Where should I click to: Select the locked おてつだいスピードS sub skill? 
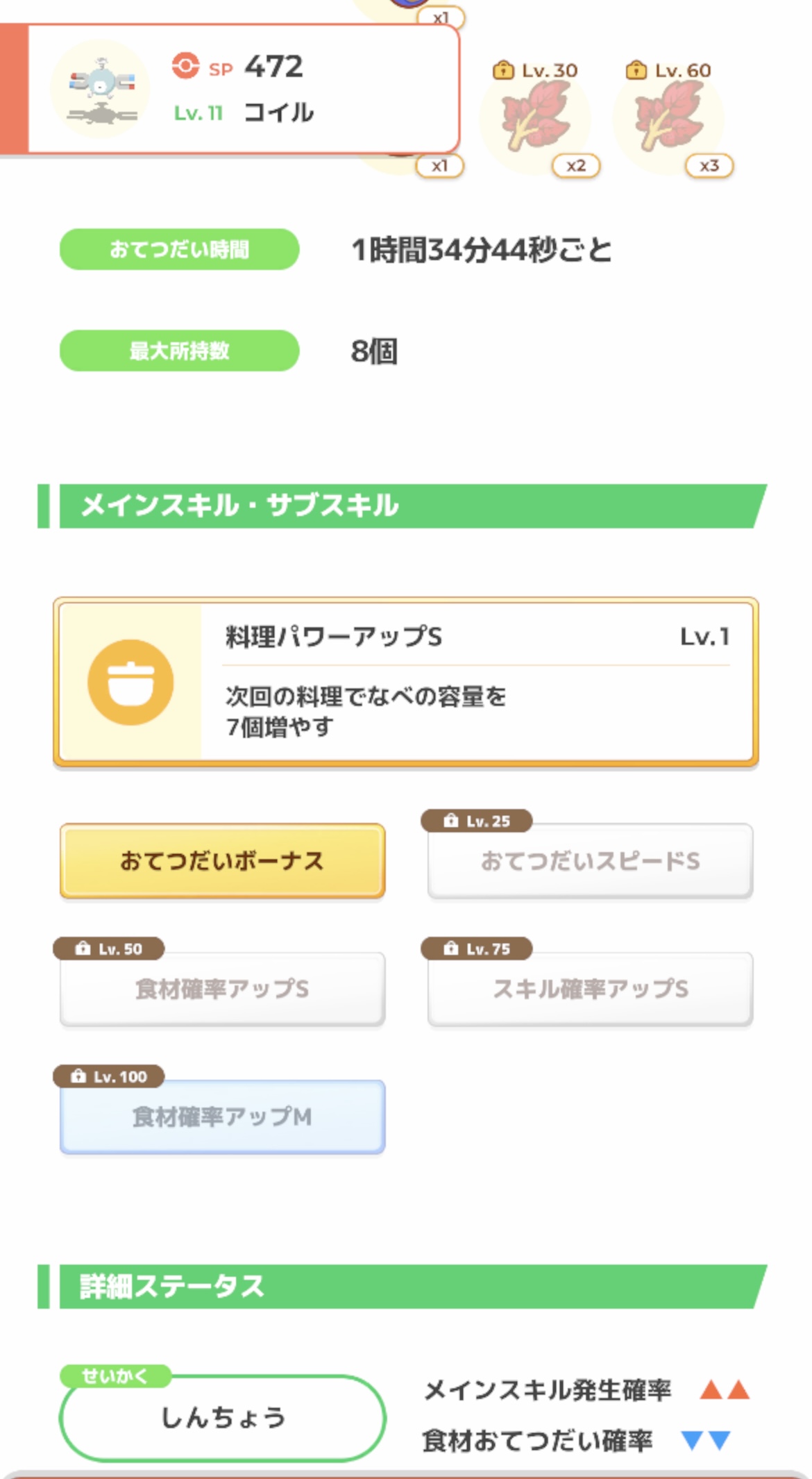590,861
